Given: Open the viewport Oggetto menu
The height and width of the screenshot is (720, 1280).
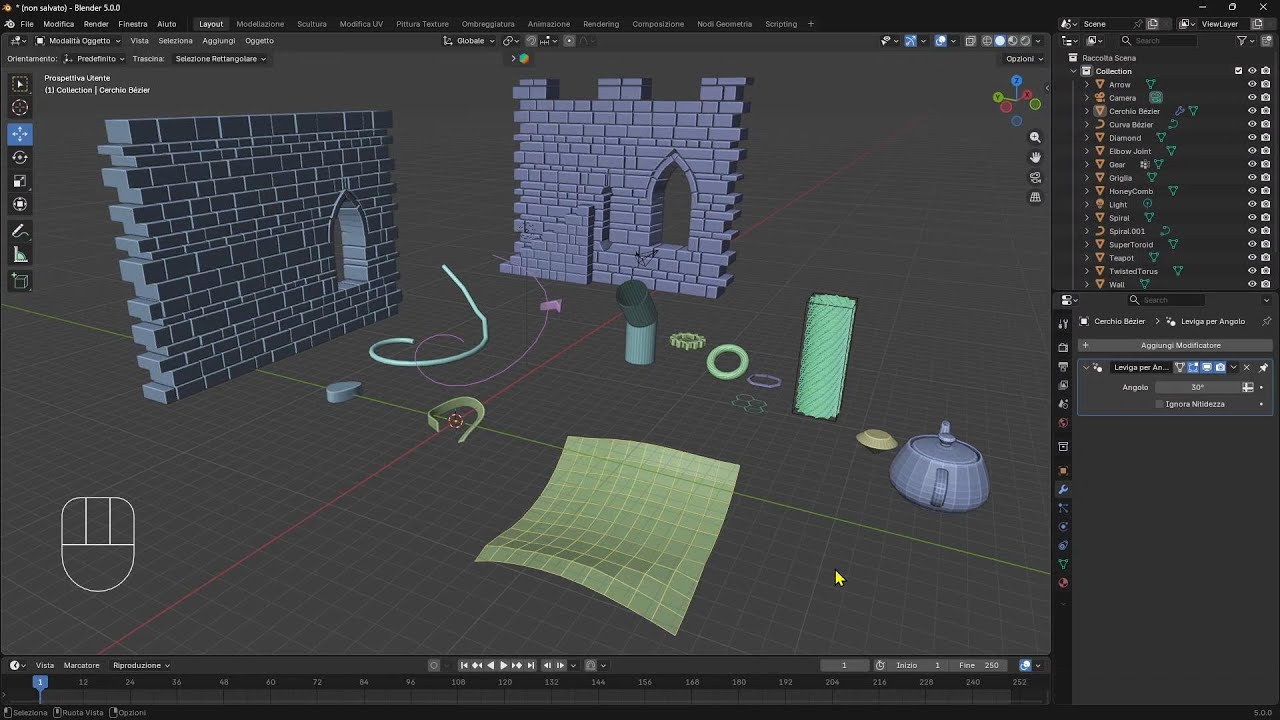Looking at the screenshot, I should click(x=259, y=41).
